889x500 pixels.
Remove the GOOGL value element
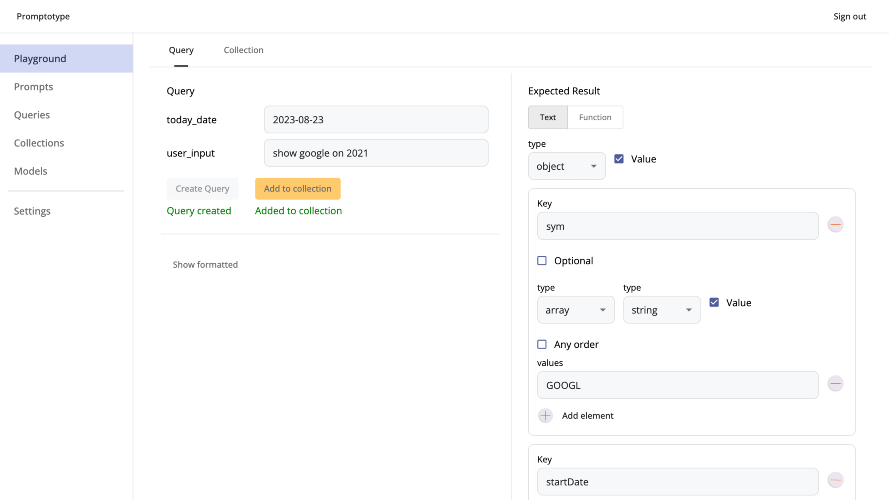click(x=835, y=384)
